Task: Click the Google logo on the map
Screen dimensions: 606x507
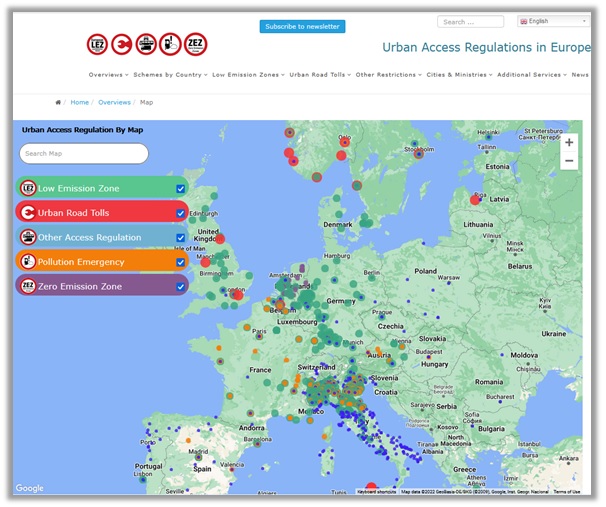Action: [x=29, y=488]
